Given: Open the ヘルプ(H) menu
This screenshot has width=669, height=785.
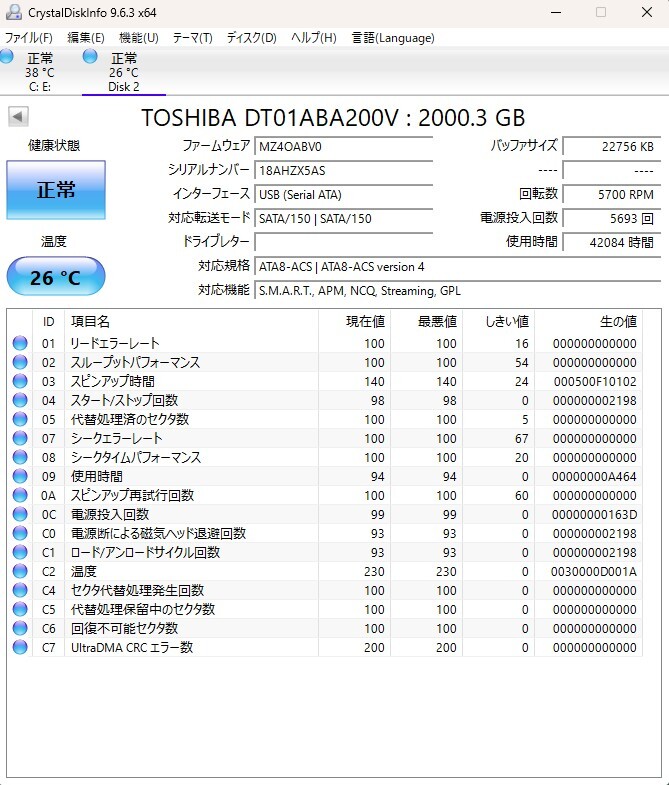Looking at the screenshot, I should click(x=313, y=38).
